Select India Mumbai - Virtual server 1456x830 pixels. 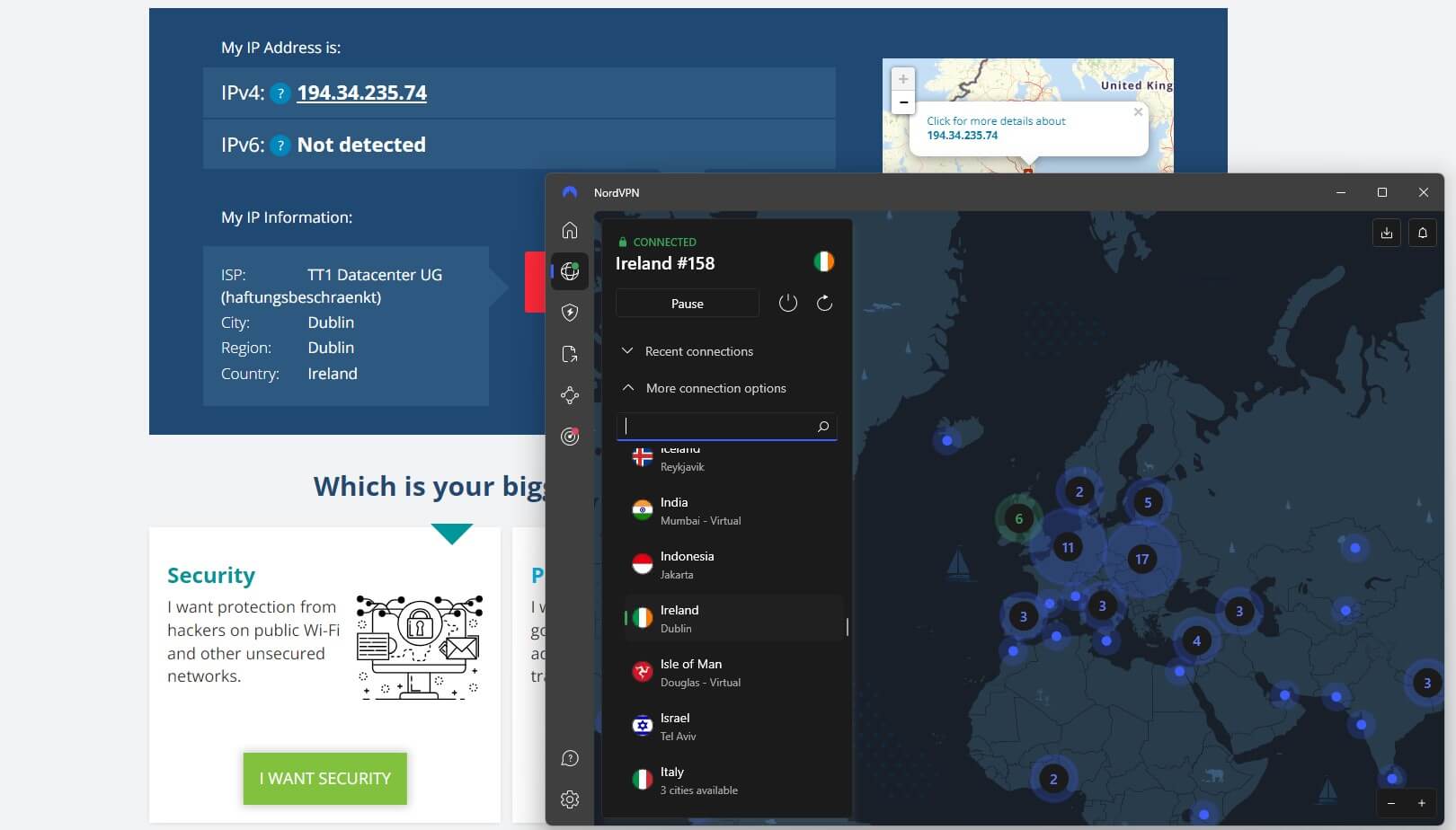(x=733, y=511)
